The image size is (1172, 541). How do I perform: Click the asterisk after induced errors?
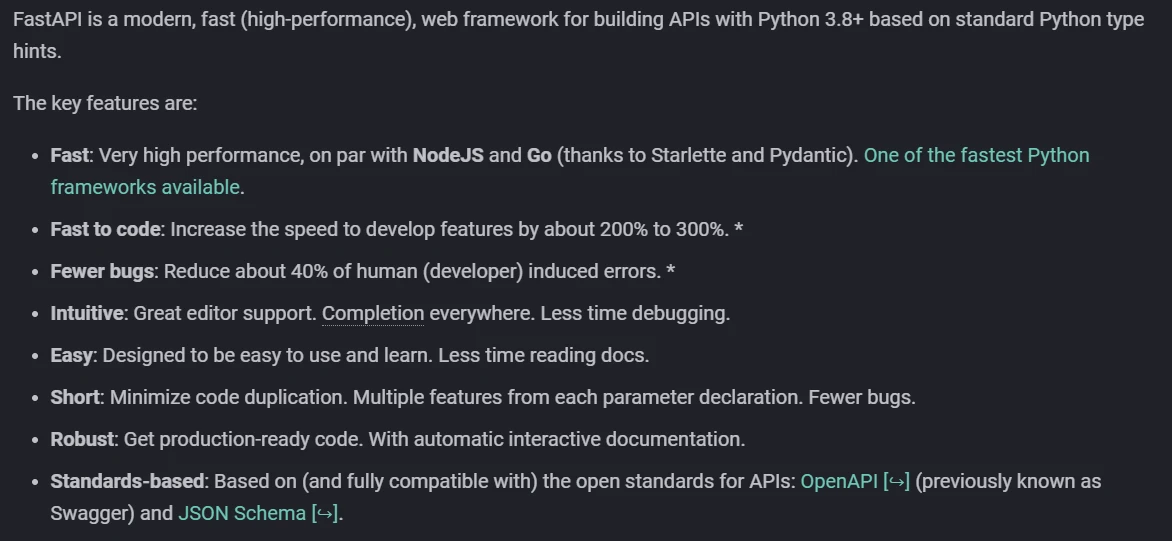coord(670,270)
